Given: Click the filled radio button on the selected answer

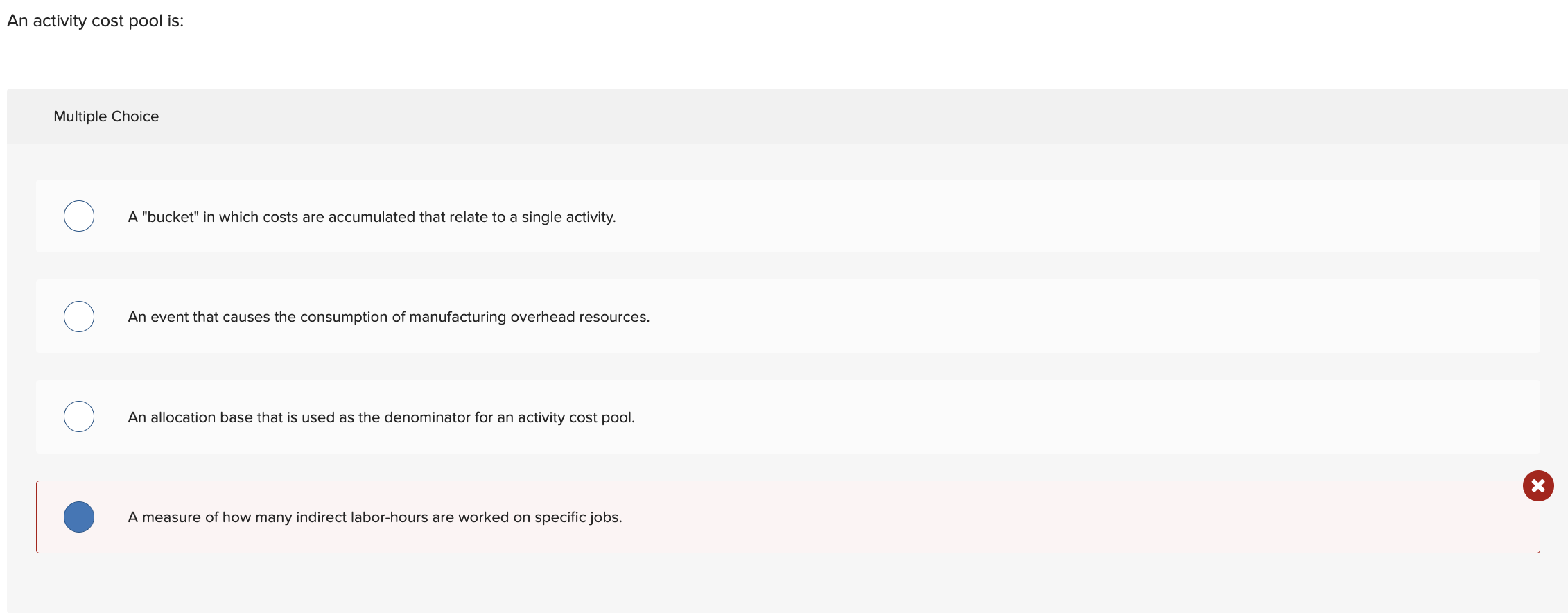Looking at the screenshot, I should (x=78, y=516).
